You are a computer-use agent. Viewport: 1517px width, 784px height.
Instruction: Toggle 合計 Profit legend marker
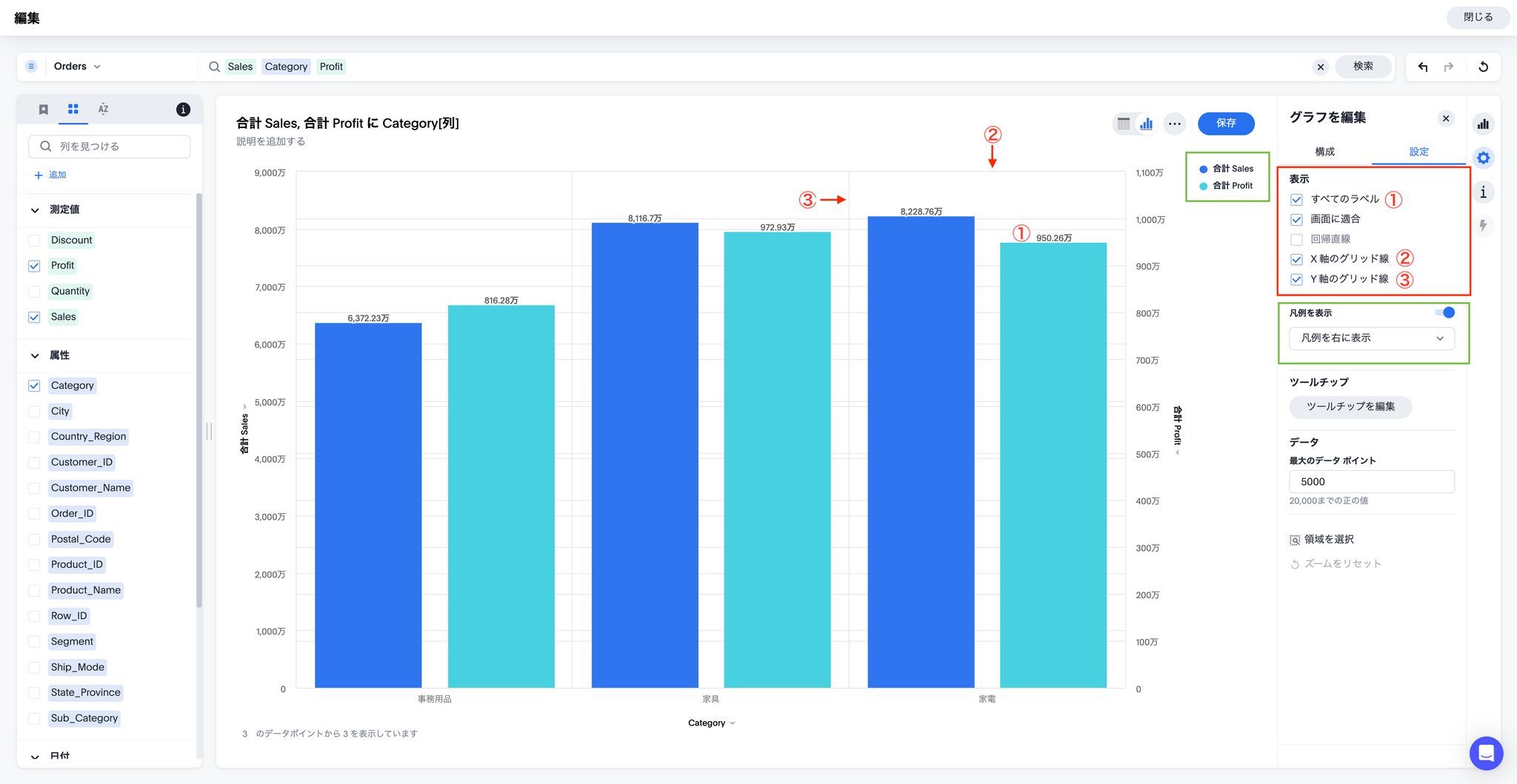(1203, 186)
